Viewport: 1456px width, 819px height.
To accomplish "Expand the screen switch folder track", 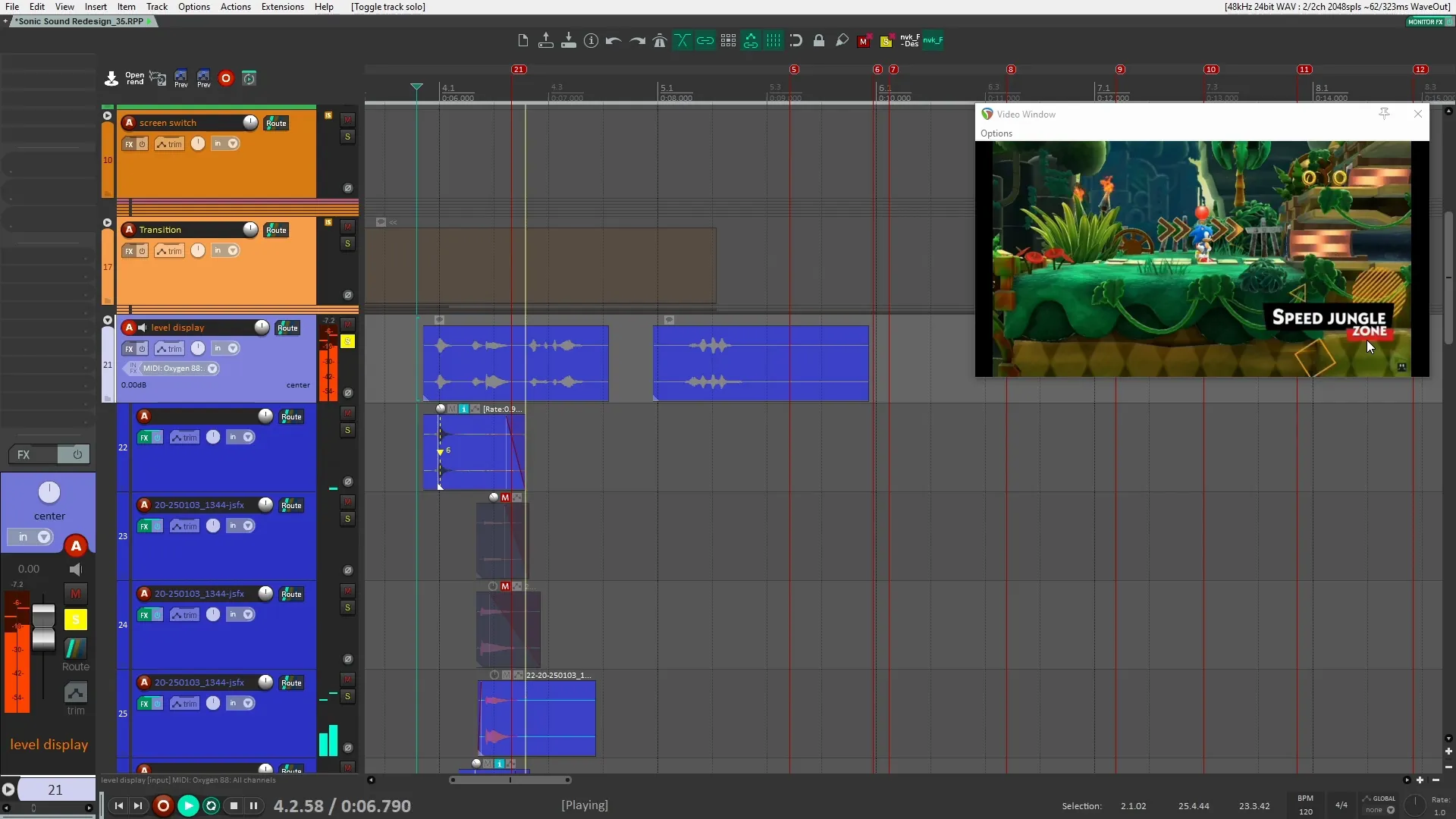I will pyautogui.click(x=107, y=116).
